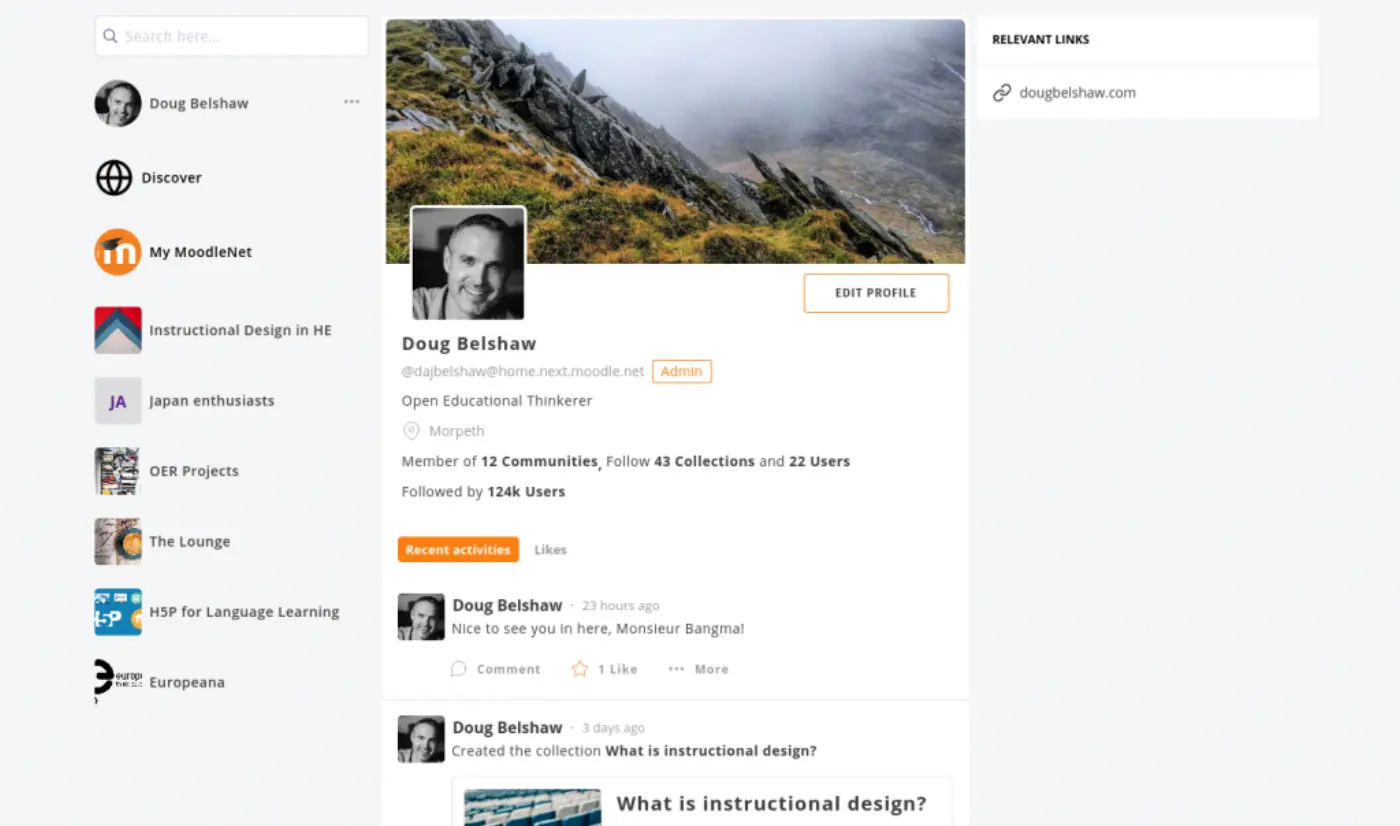Toggle the star Like on first post
Image resolution: width=1400 pixels, height=826 pixels.
coord(579,669)
